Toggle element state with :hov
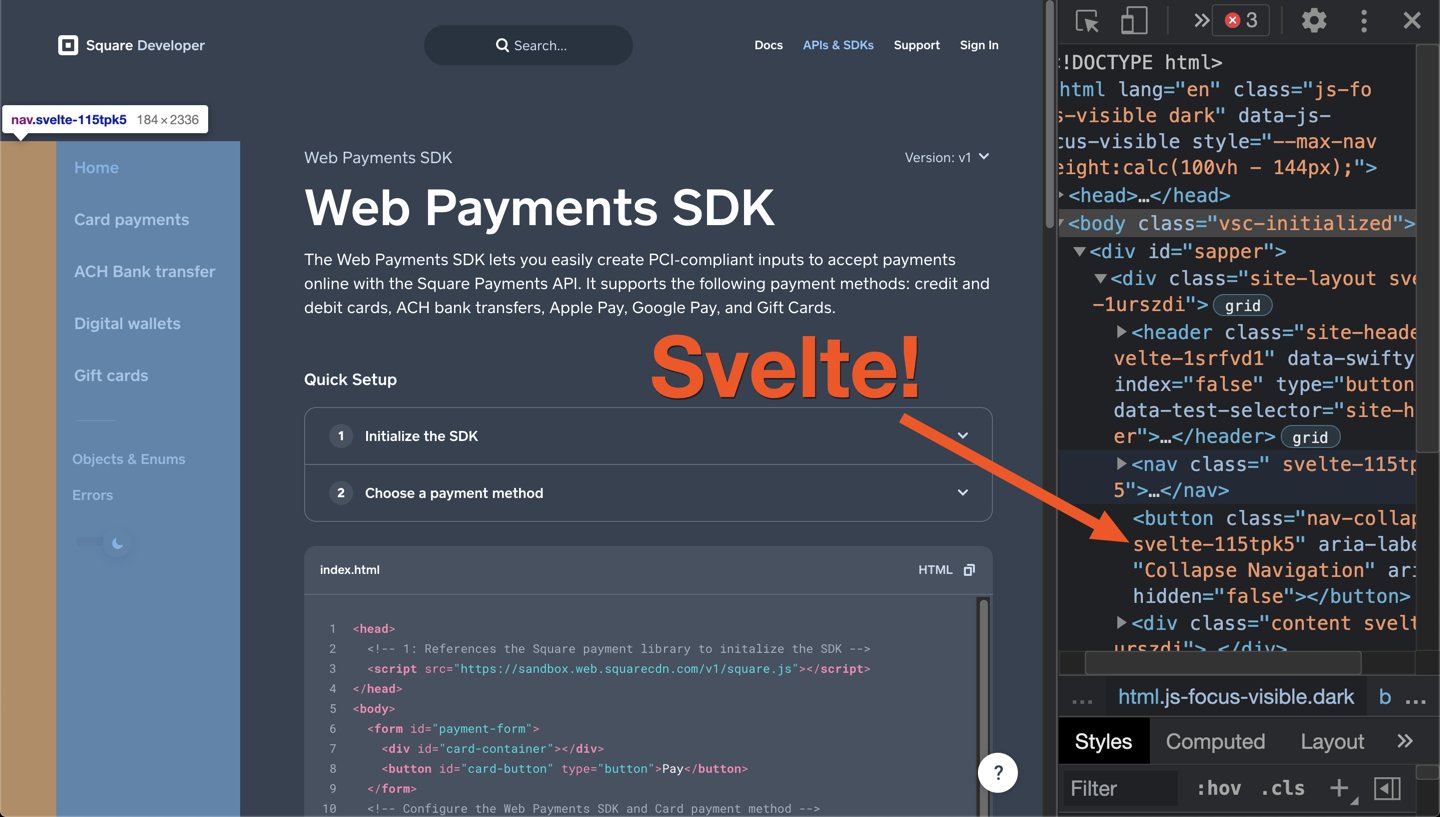The width and height of the screenshot is (1440, 817). 1217,788
